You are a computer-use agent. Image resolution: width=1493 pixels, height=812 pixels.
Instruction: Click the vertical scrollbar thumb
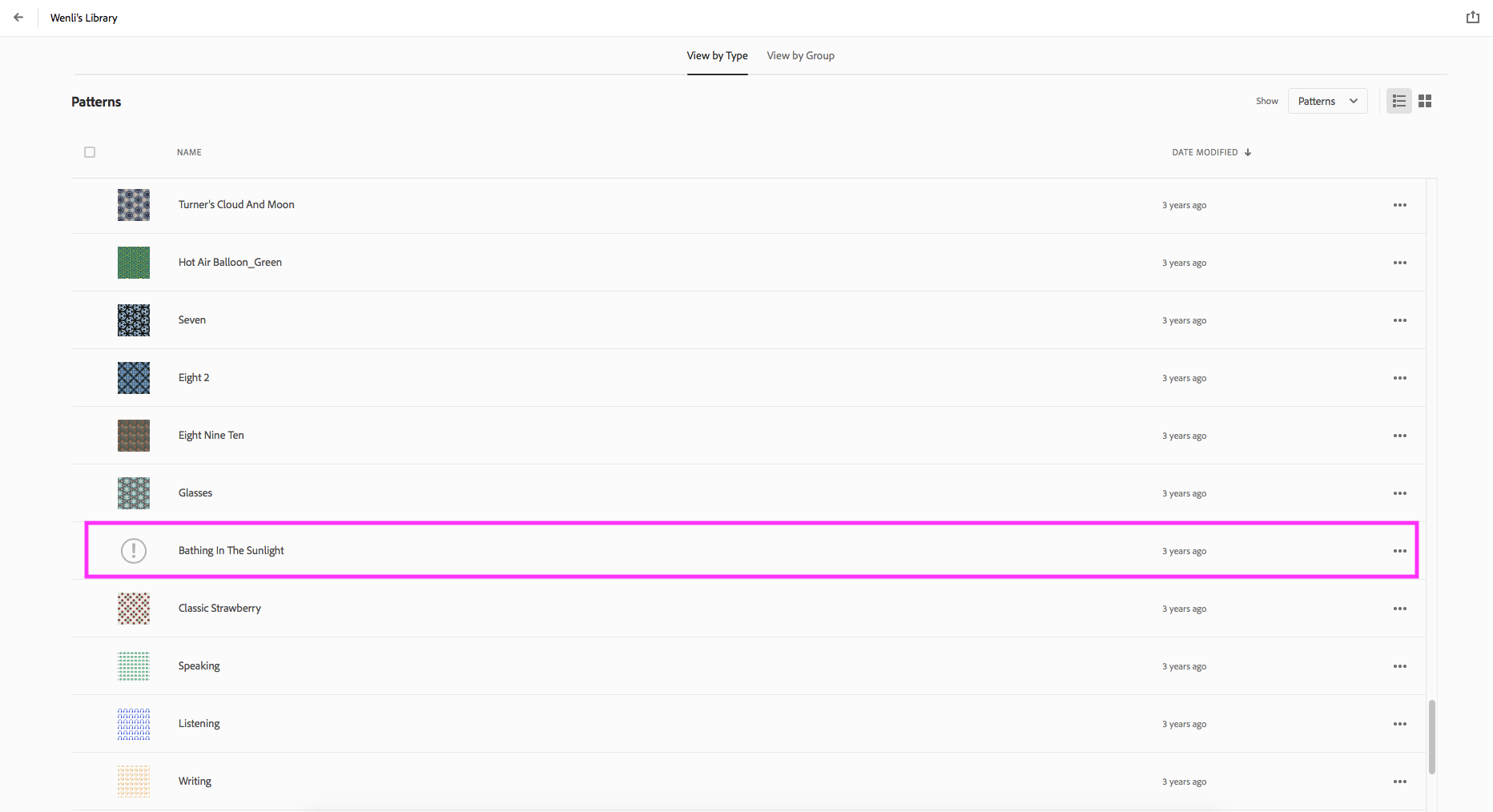(1431, 737)
